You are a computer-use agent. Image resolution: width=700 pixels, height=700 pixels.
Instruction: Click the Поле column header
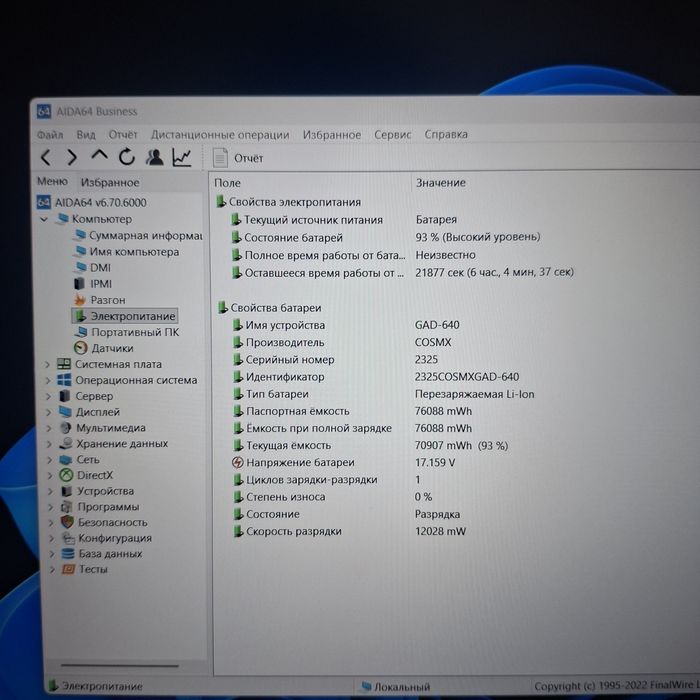227,183
